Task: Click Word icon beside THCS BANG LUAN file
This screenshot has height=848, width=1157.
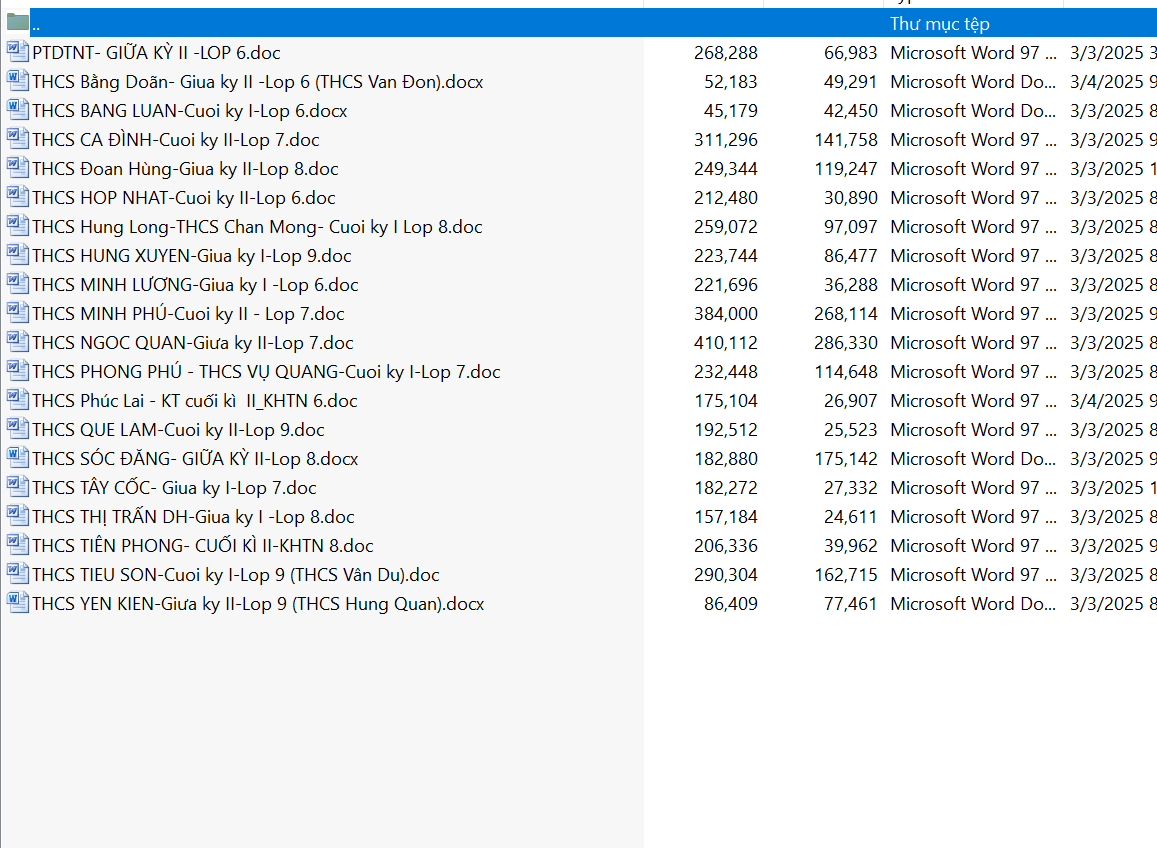Action: (x=17, y=110)
